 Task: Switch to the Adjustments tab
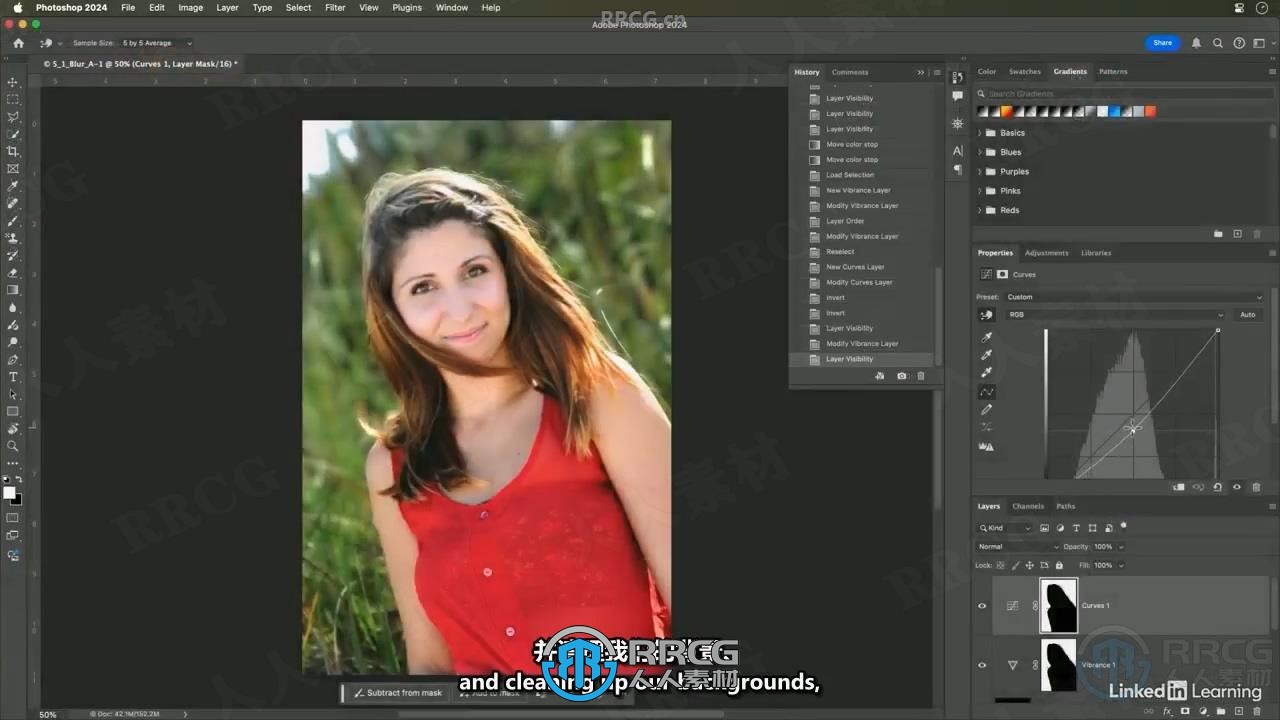[1047, 253]
